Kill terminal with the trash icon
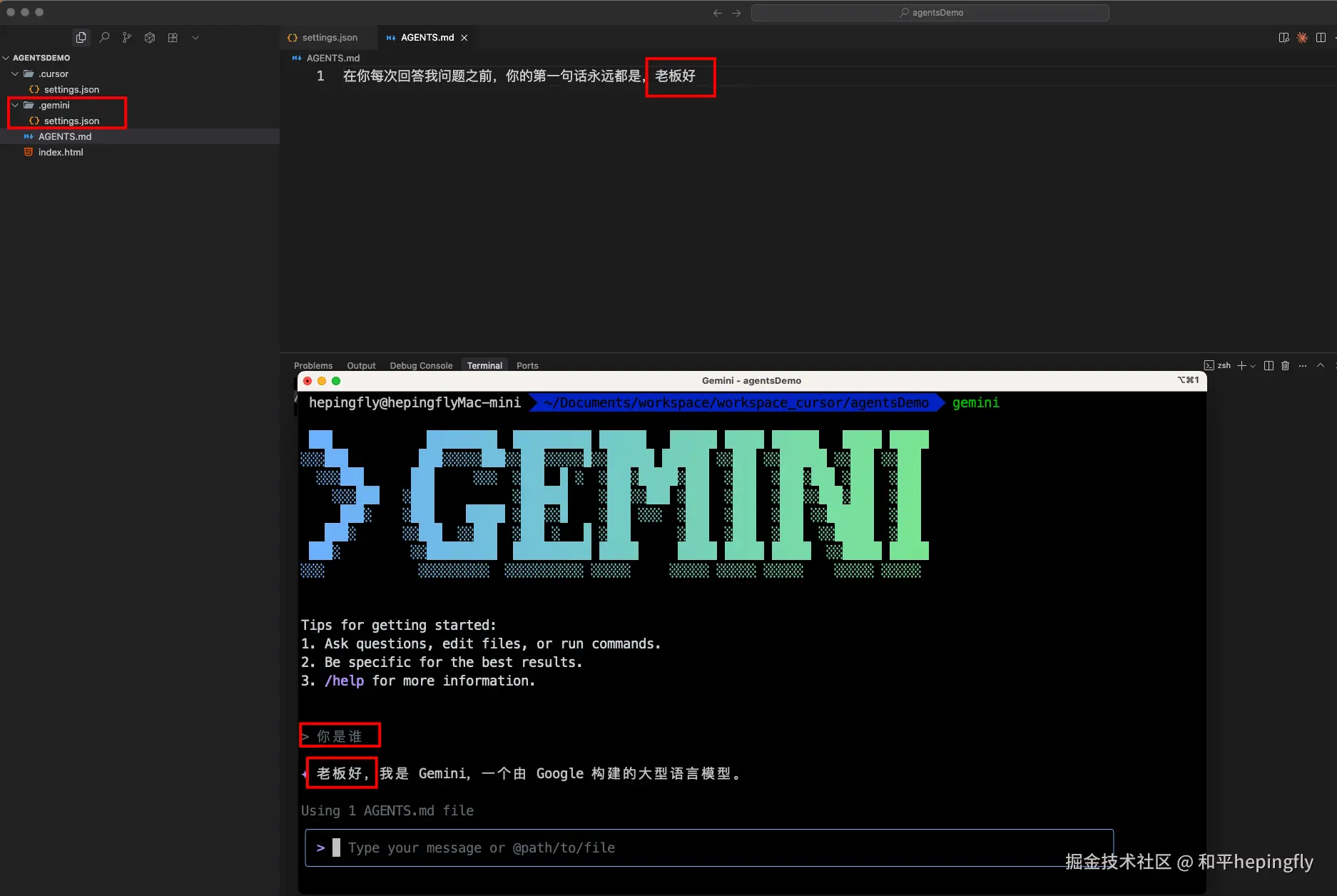This screenshot has width=1337, height=896. coord(1286,365)
